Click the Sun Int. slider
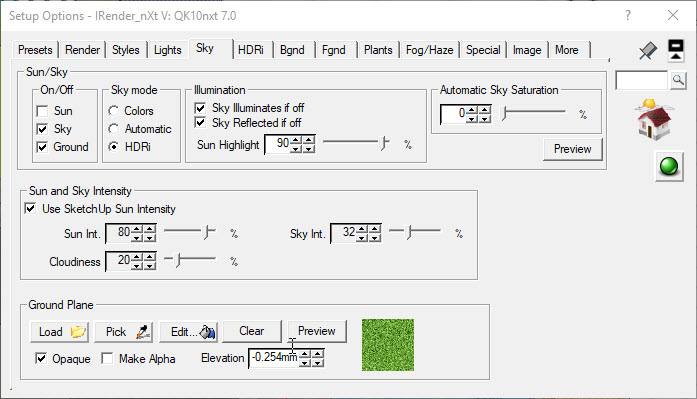Screen dimensions: 697x399 [x=190, y=231]
